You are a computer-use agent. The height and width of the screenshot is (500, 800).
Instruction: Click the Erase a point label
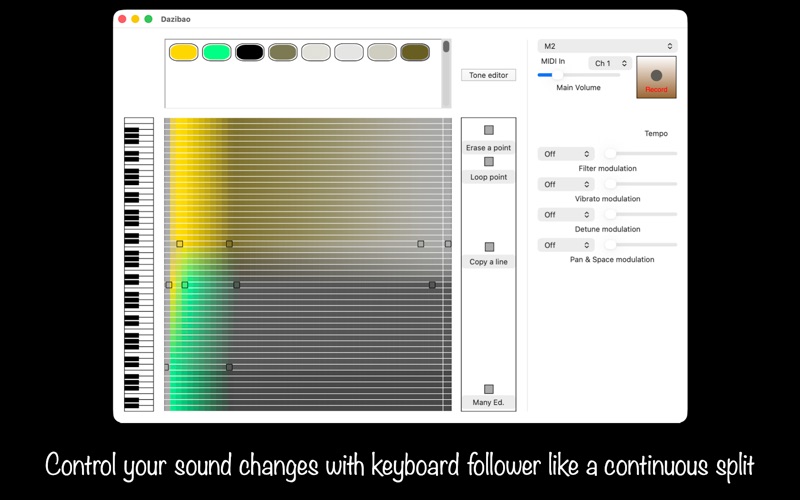488,147
